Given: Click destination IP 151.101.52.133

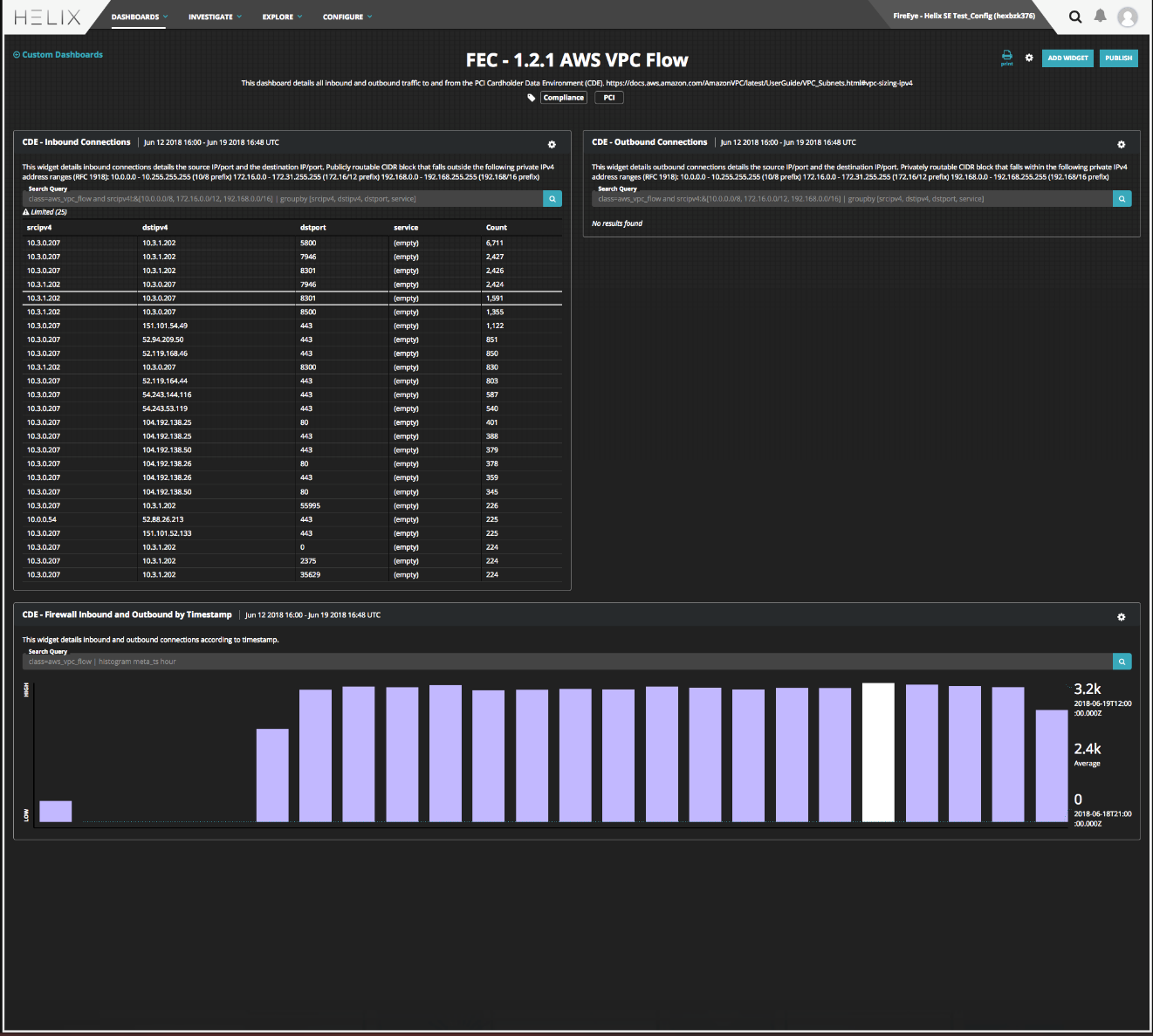Looking at the screenshot, I should click(167, 533).
